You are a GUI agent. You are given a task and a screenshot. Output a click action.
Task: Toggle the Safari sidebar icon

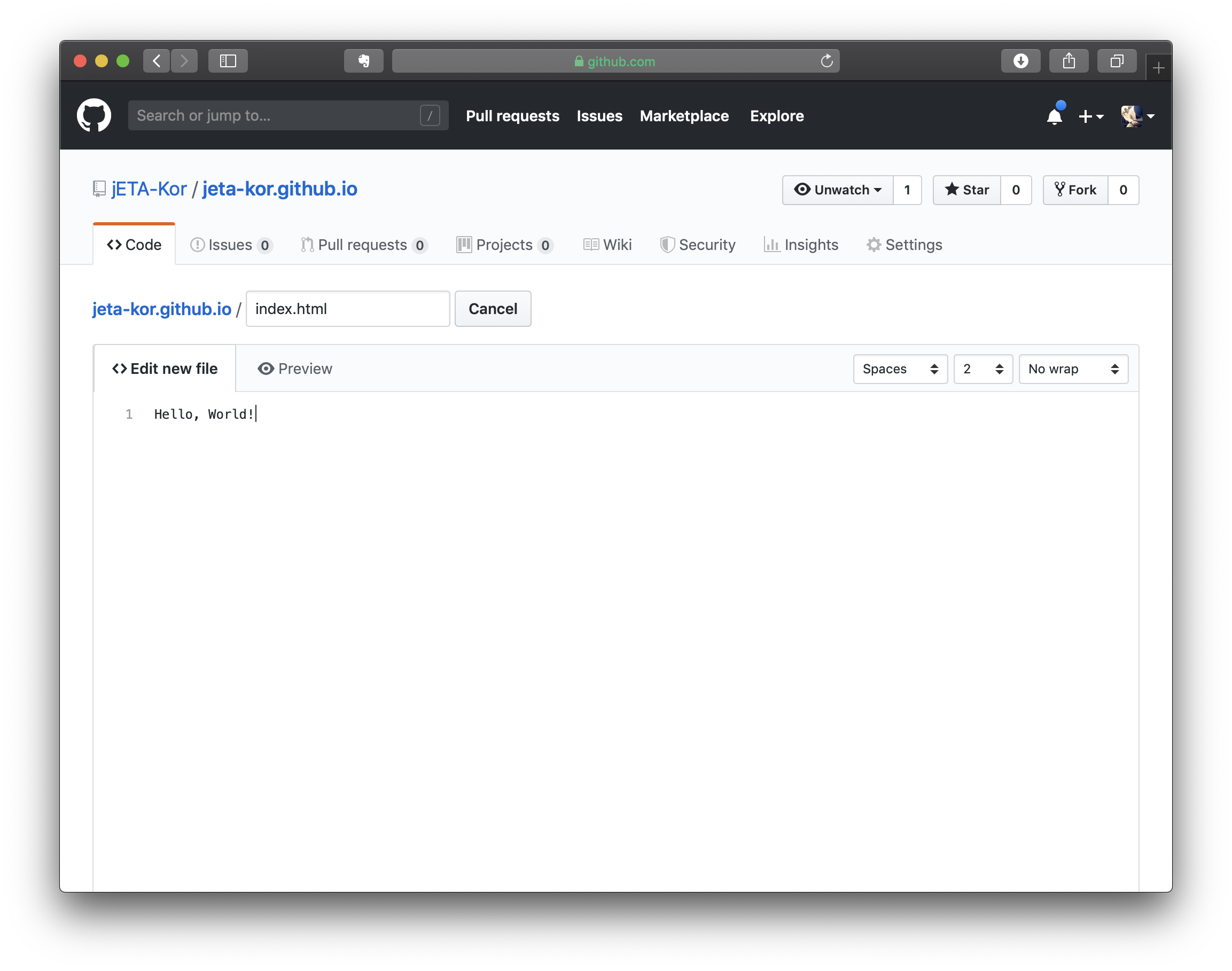[228, 61]
